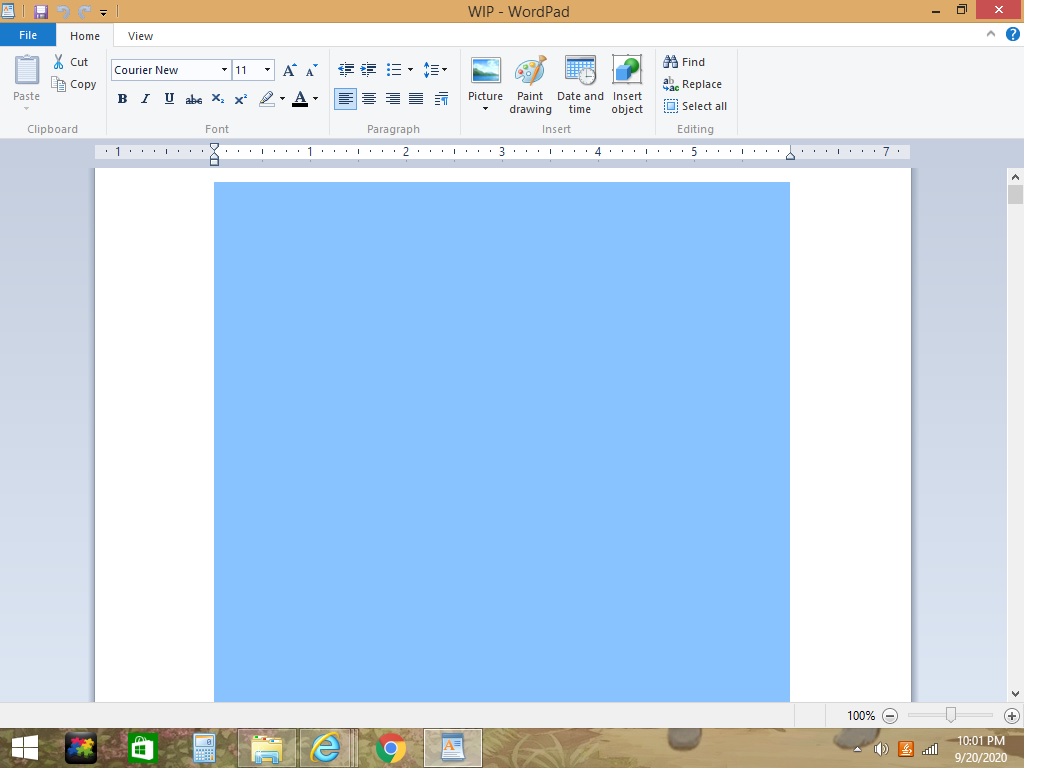The width and height of the screenshot is (1043, 782).
Task: Expand font color dropdown arrow
Action: [315, 100]
